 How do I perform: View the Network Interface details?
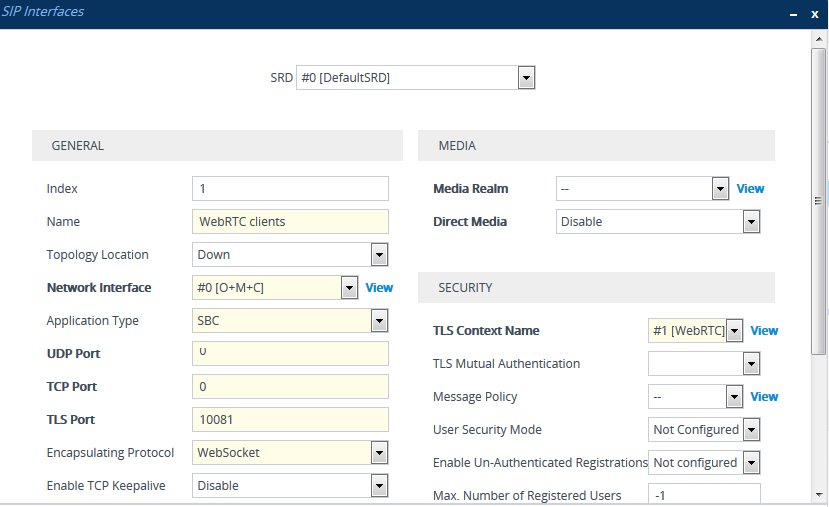379,288
